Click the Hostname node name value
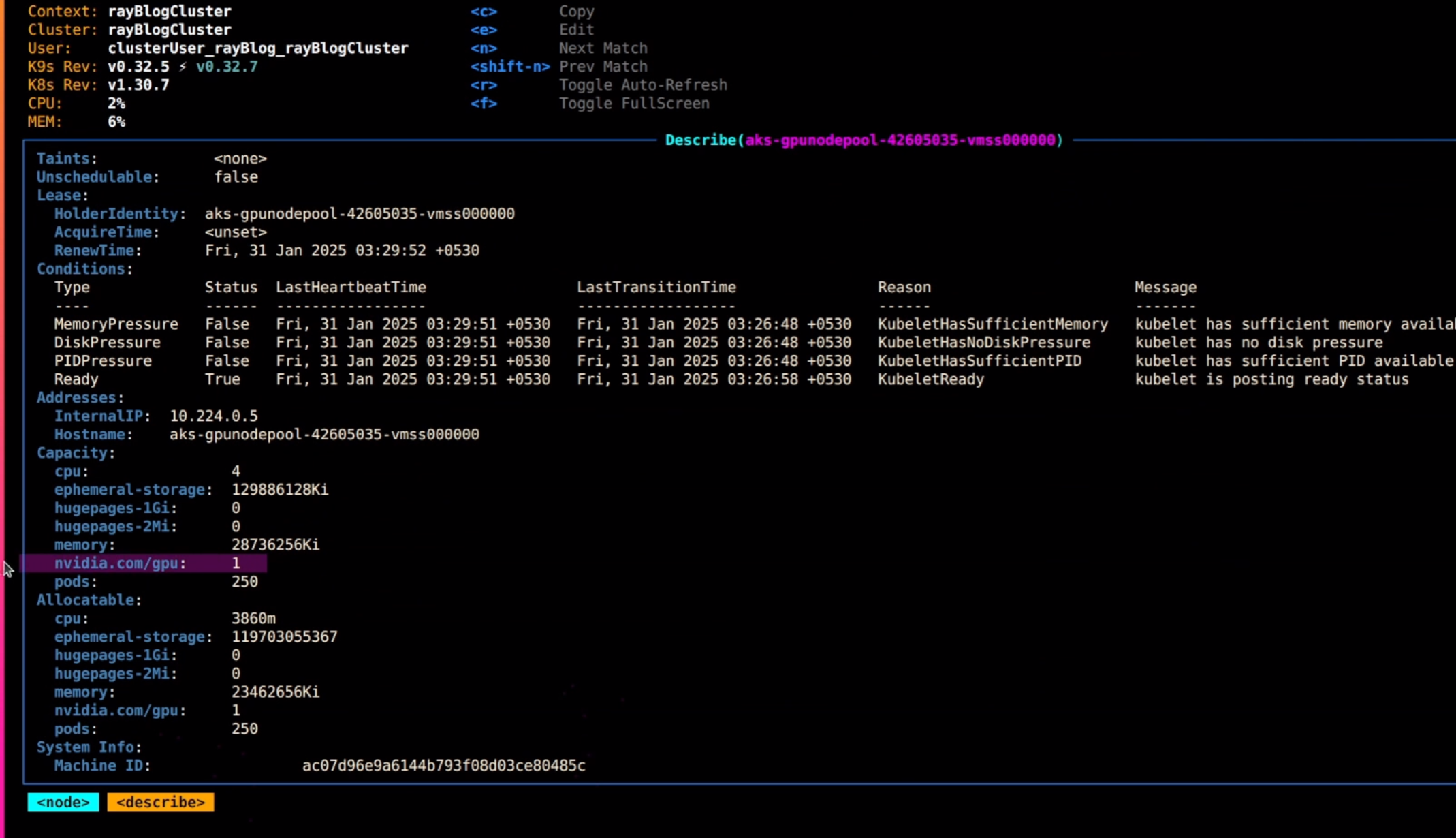The image size is (1456, 838). 324,435
